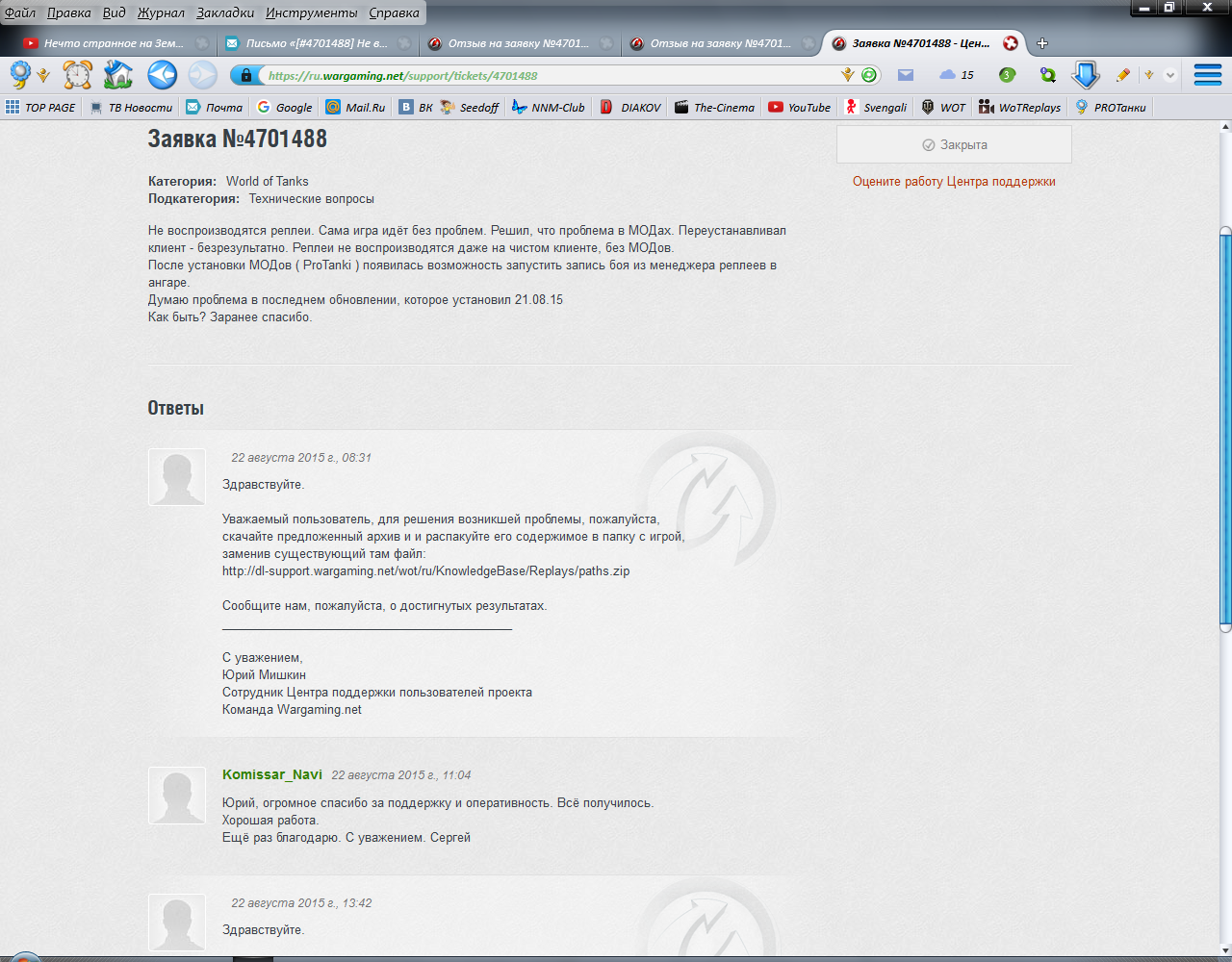Open the WoTReplays bookmark
1232x962 pixels.
tap(1020, 108)
